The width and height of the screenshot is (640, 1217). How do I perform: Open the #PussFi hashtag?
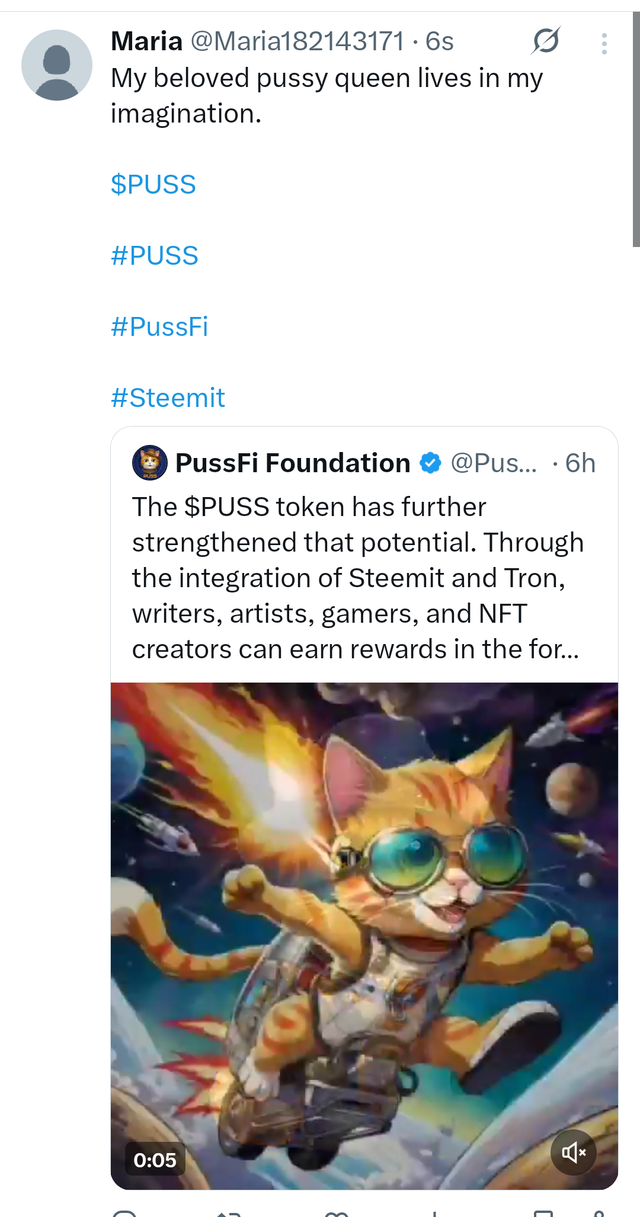159,327
